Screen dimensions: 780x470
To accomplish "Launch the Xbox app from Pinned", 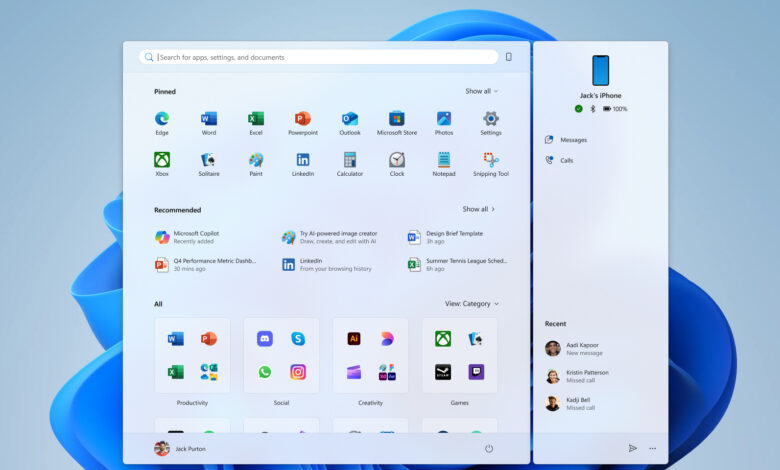I will click(x=162, y=164).
